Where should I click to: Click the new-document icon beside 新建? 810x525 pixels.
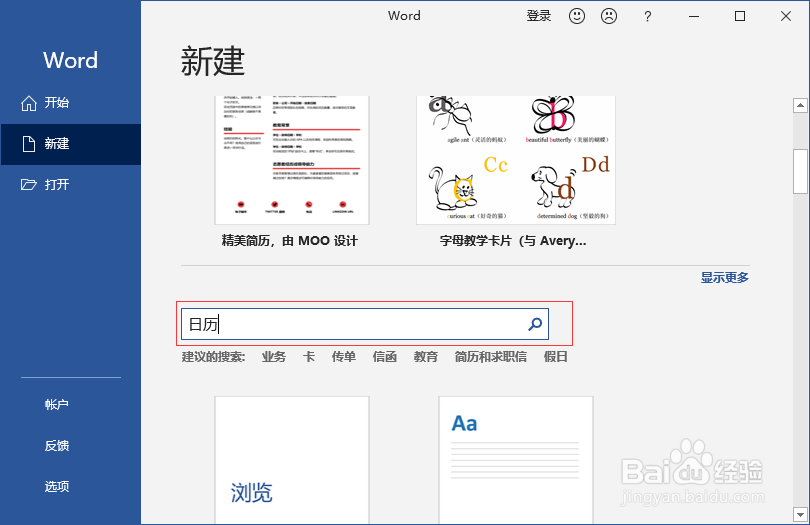pyautogui.click(x=28, y=144)
